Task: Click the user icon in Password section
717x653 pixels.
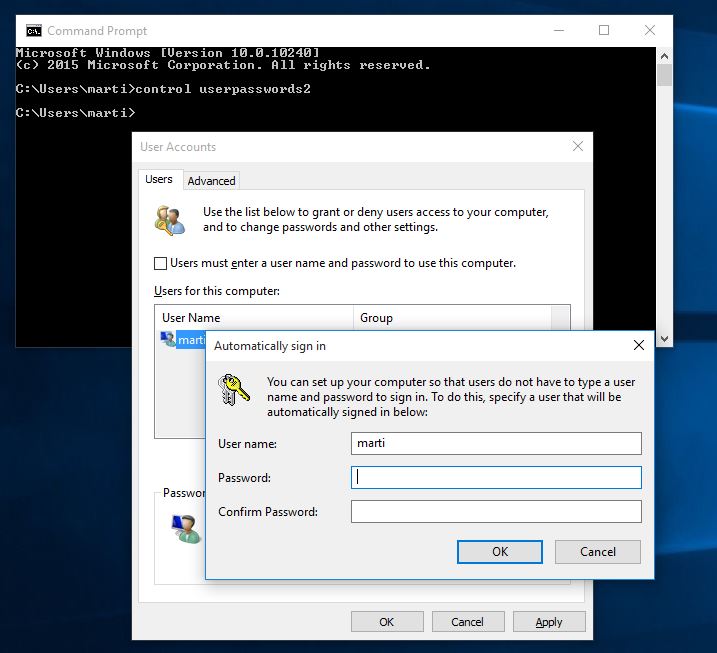Action: [187, 529]
